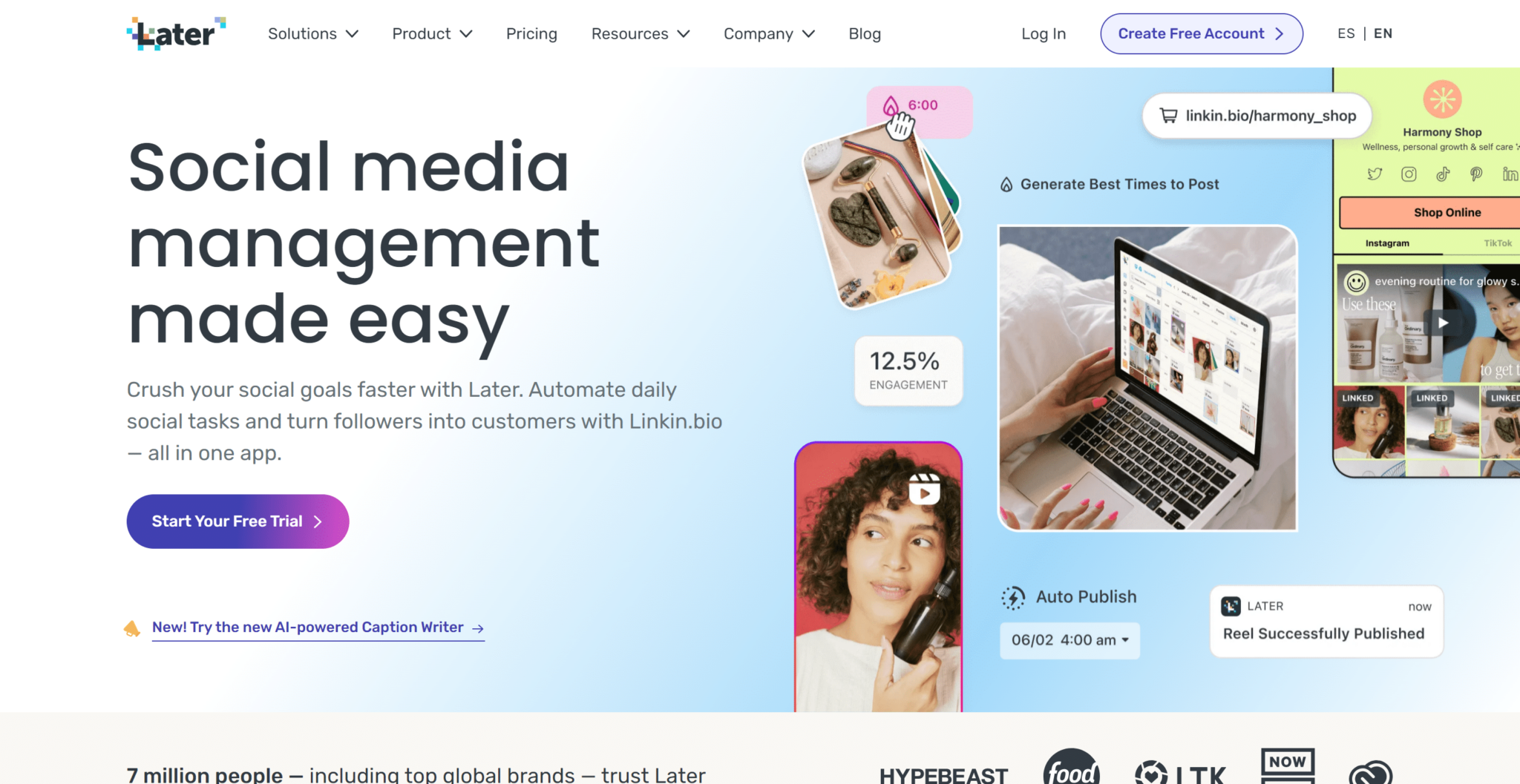Click the shopping cart icon beside linkin.bio URL
The height and width of the screenshot is (784, 1520).
1168,116
